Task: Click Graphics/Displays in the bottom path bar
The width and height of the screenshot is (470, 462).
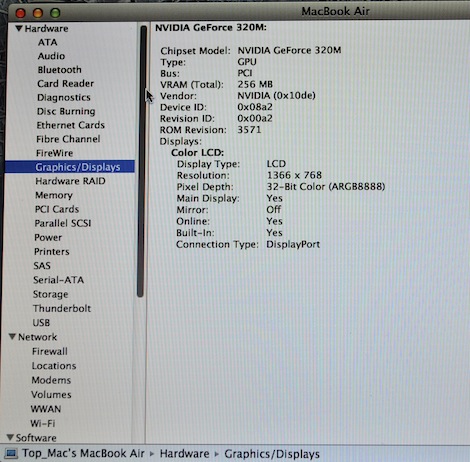Action: [272, 454]
